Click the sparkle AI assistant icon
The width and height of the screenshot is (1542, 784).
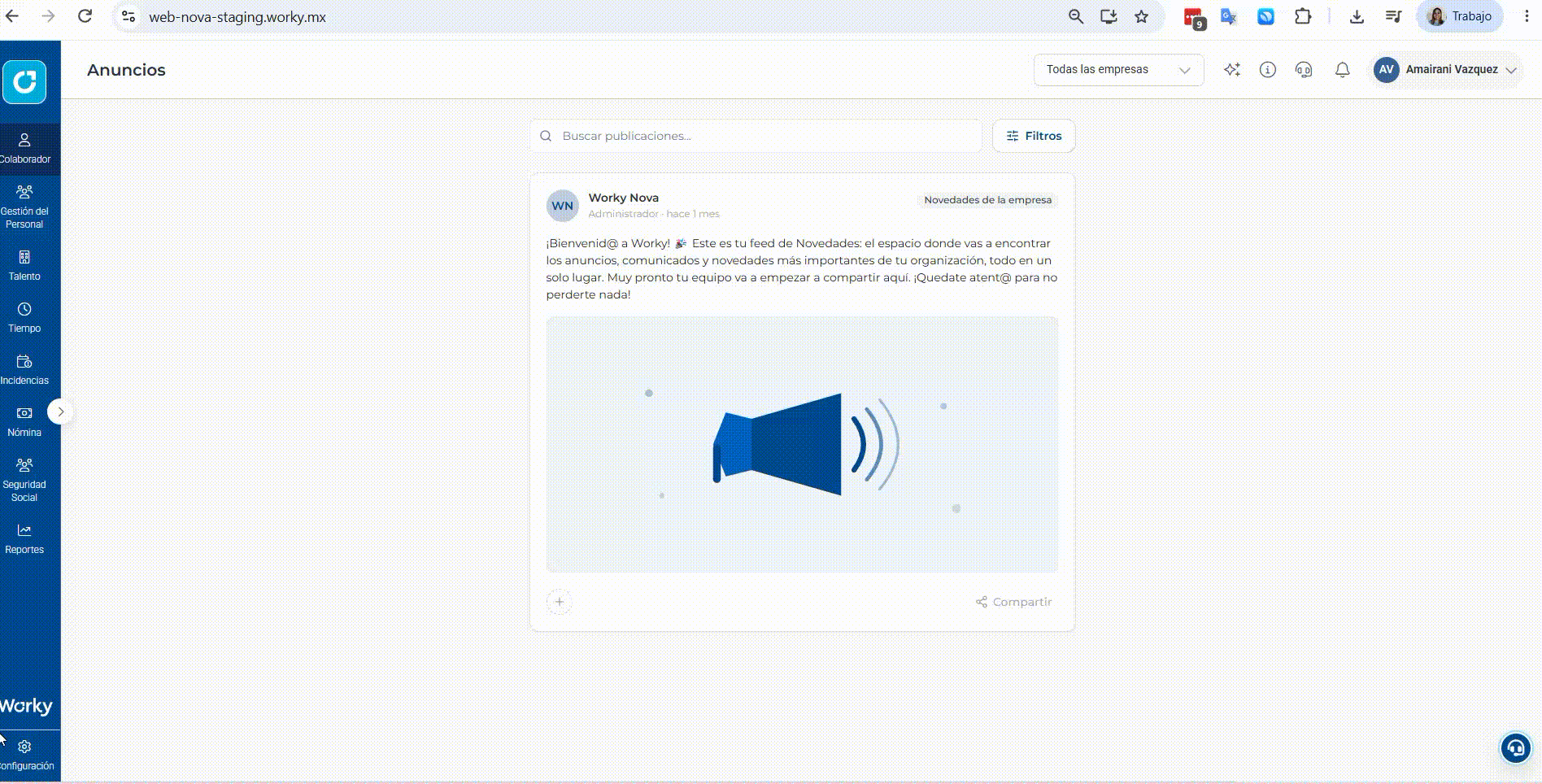1232,70
